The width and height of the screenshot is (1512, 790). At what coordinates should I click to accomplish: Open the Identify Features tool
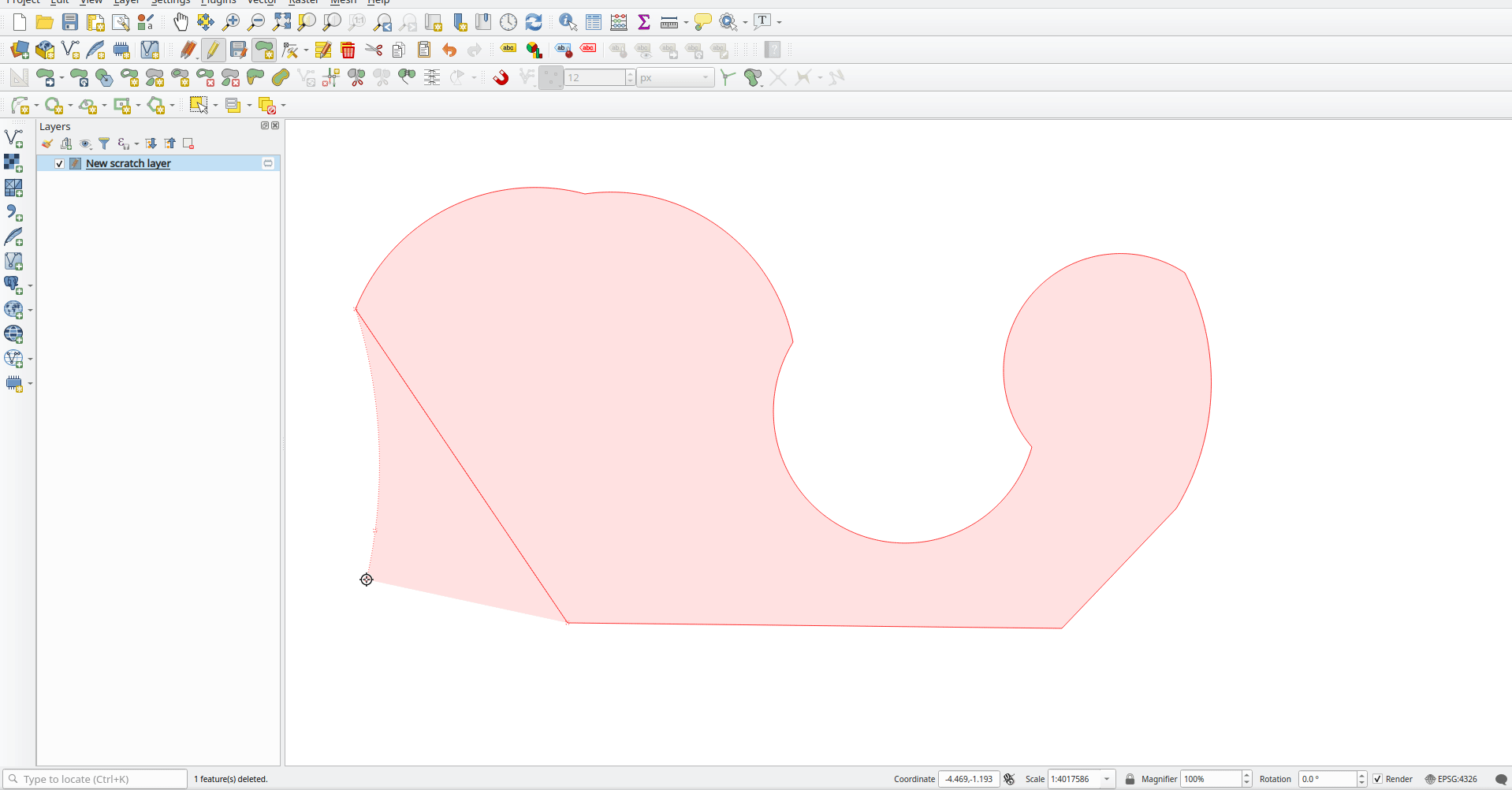(568, 22)
